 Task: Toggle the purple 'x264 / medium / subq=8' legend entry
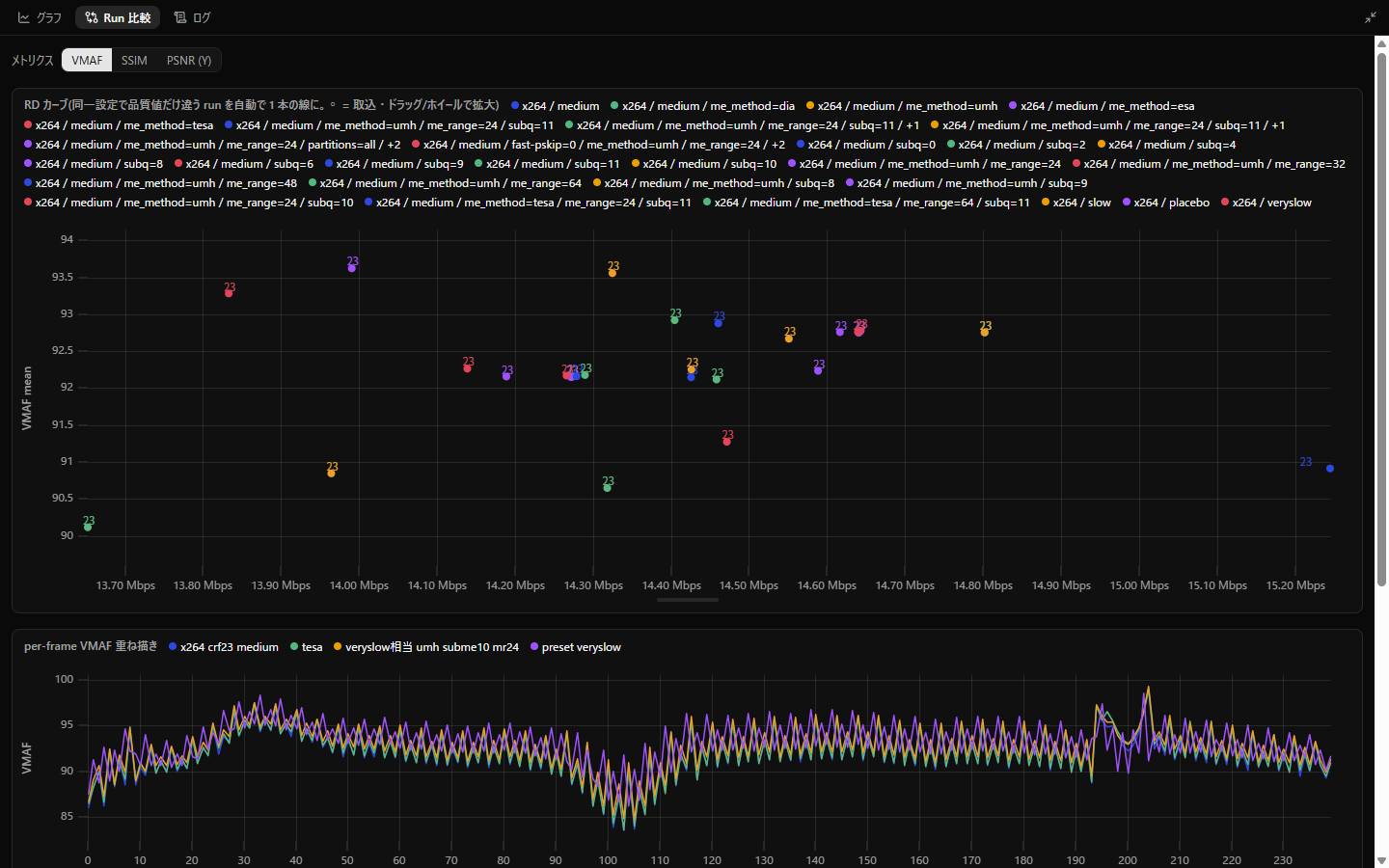tap(94, 164)
